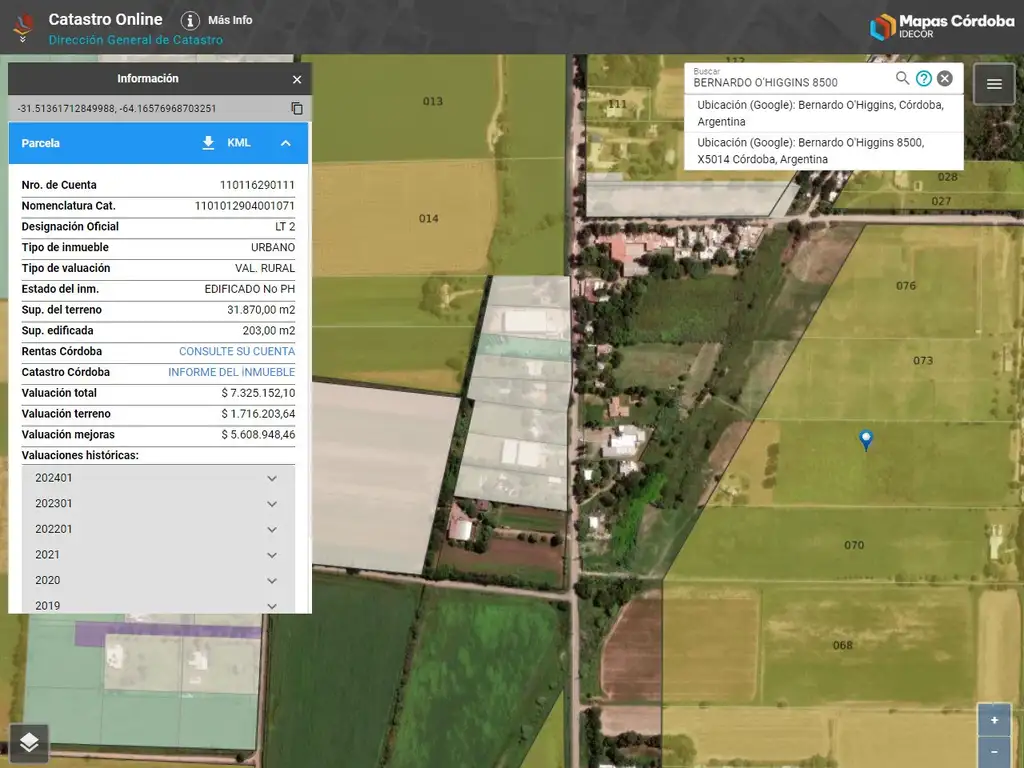Open CONSULTE SU CUENTA link

(236, 351)
